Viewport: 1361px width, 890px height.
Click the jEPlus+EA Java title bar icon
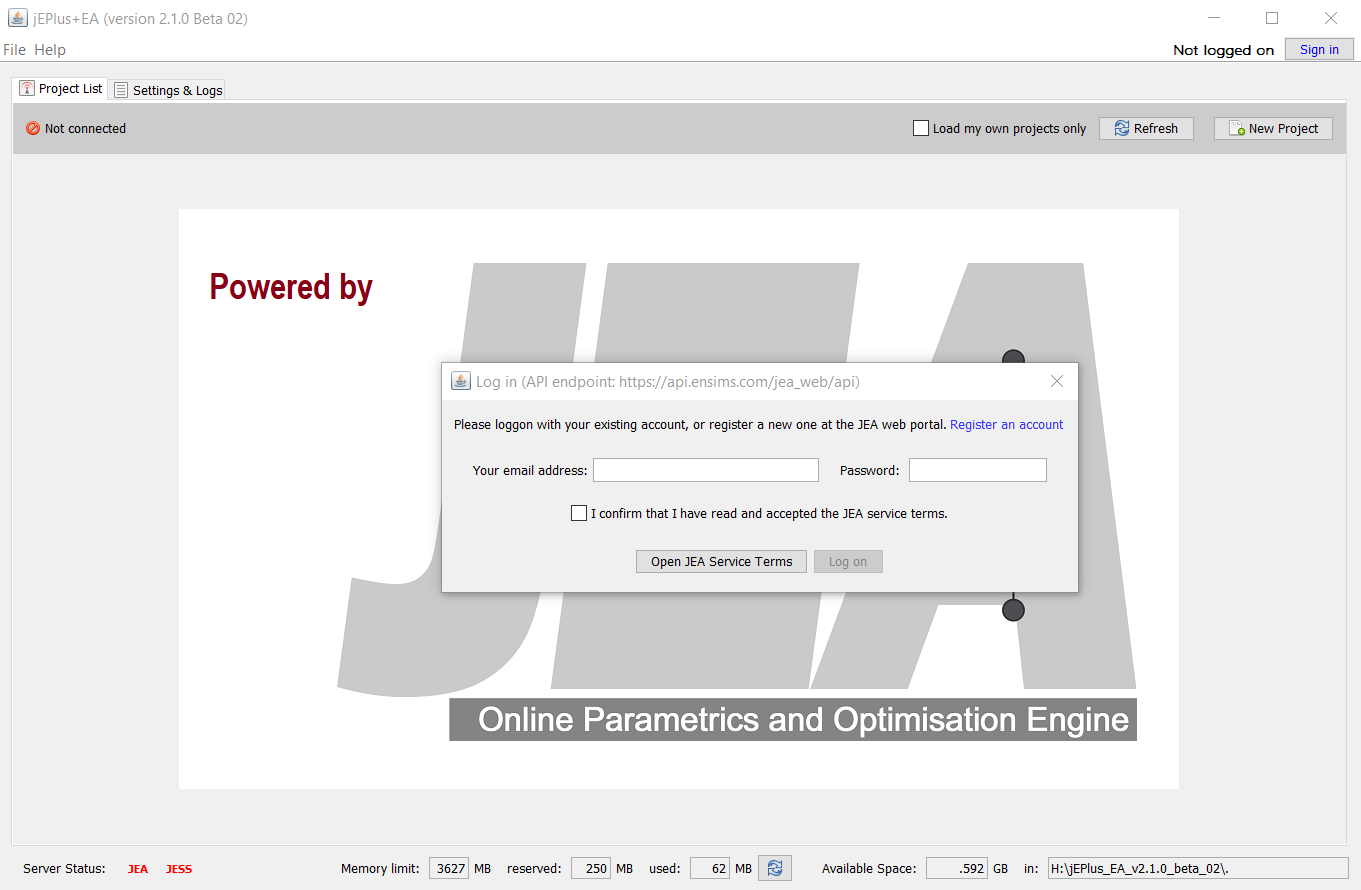[17, 18]
